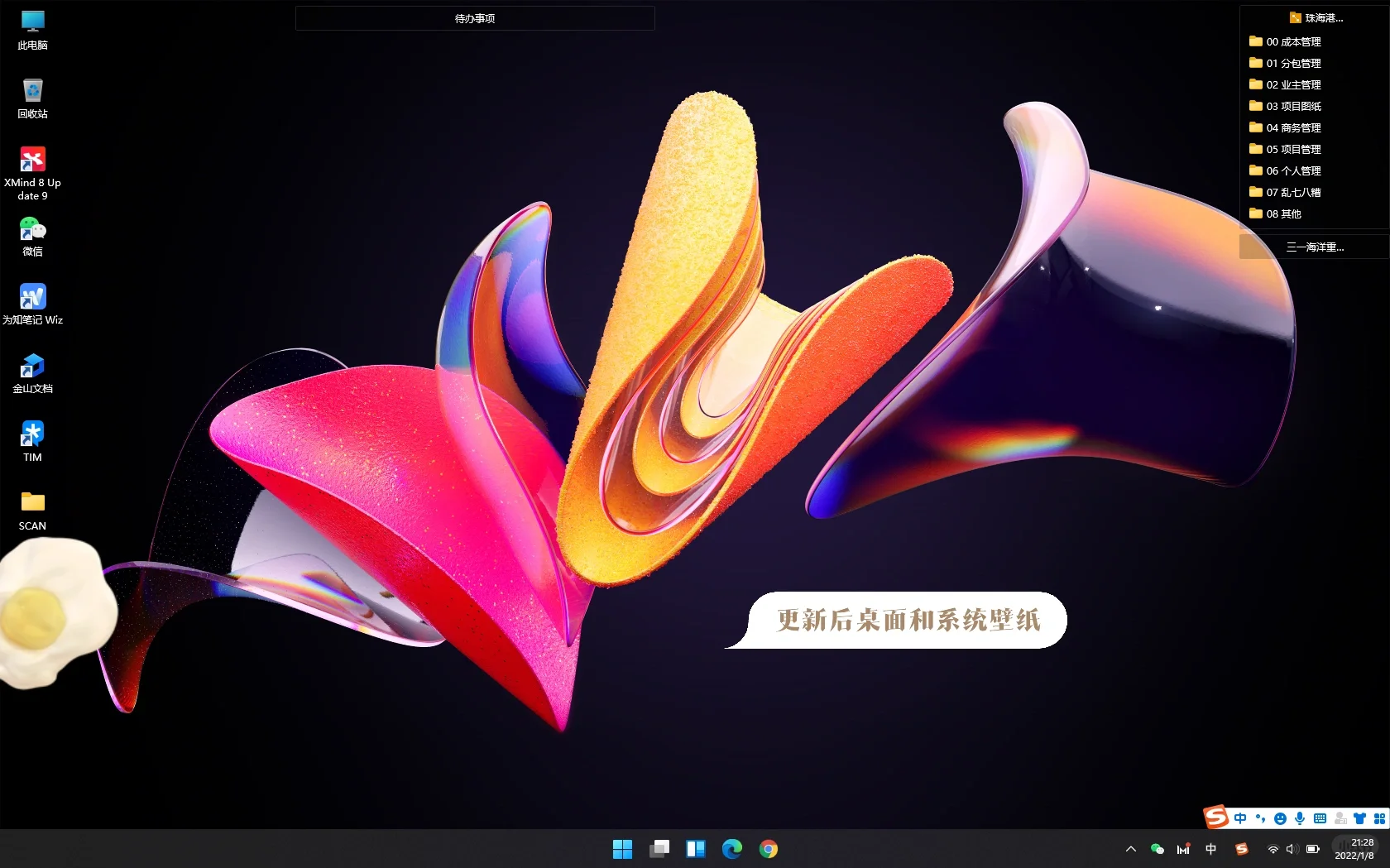Open Wi-Fi quick settings
Viewport: 1390px width, 868px height.
1273,848
